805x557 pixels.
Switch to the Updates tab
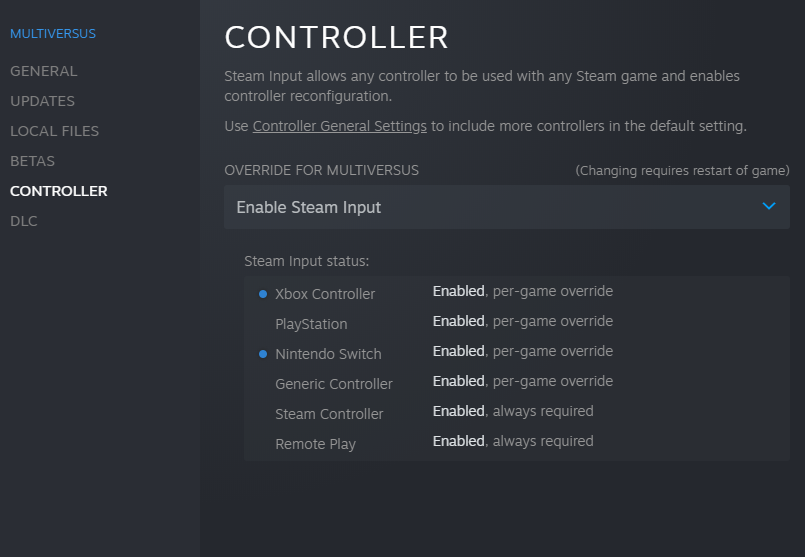(43, 101)
